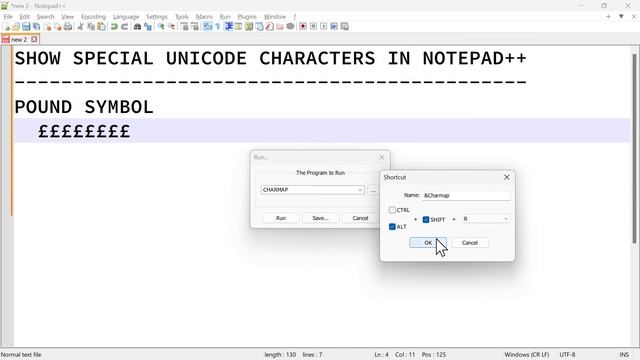This screenshot has height=360, width=640.
Task: Click the editor's vertical scrollbar
Action: click(x=635, y=149)
